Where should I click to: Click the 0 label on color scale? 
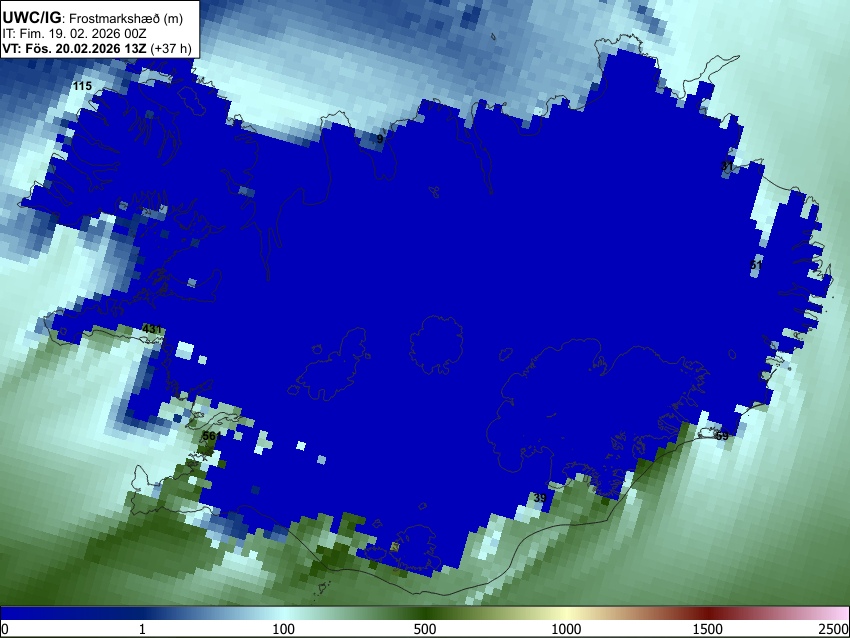point(5,629)
